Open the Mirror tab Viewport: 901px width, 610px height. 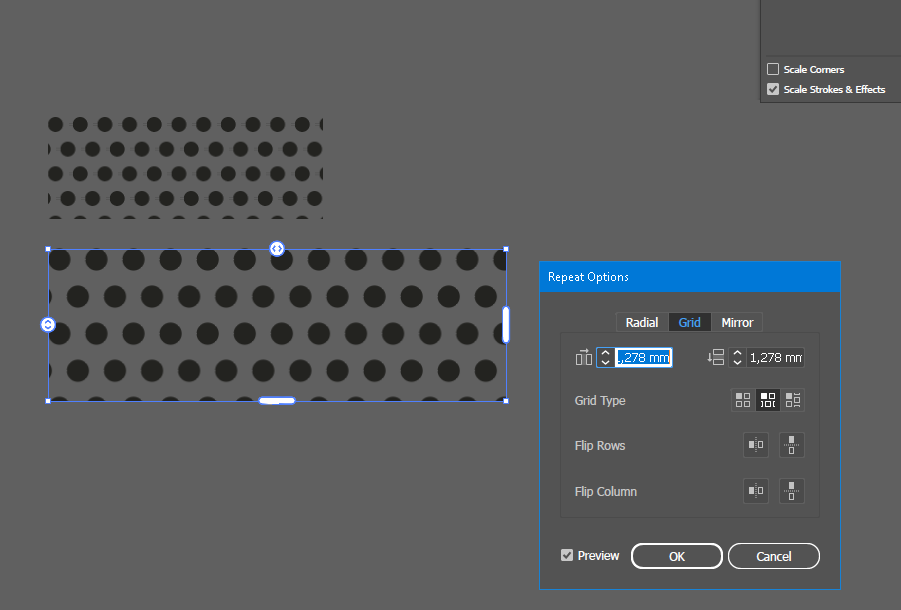pyautogui.click(x=737, y=323)
